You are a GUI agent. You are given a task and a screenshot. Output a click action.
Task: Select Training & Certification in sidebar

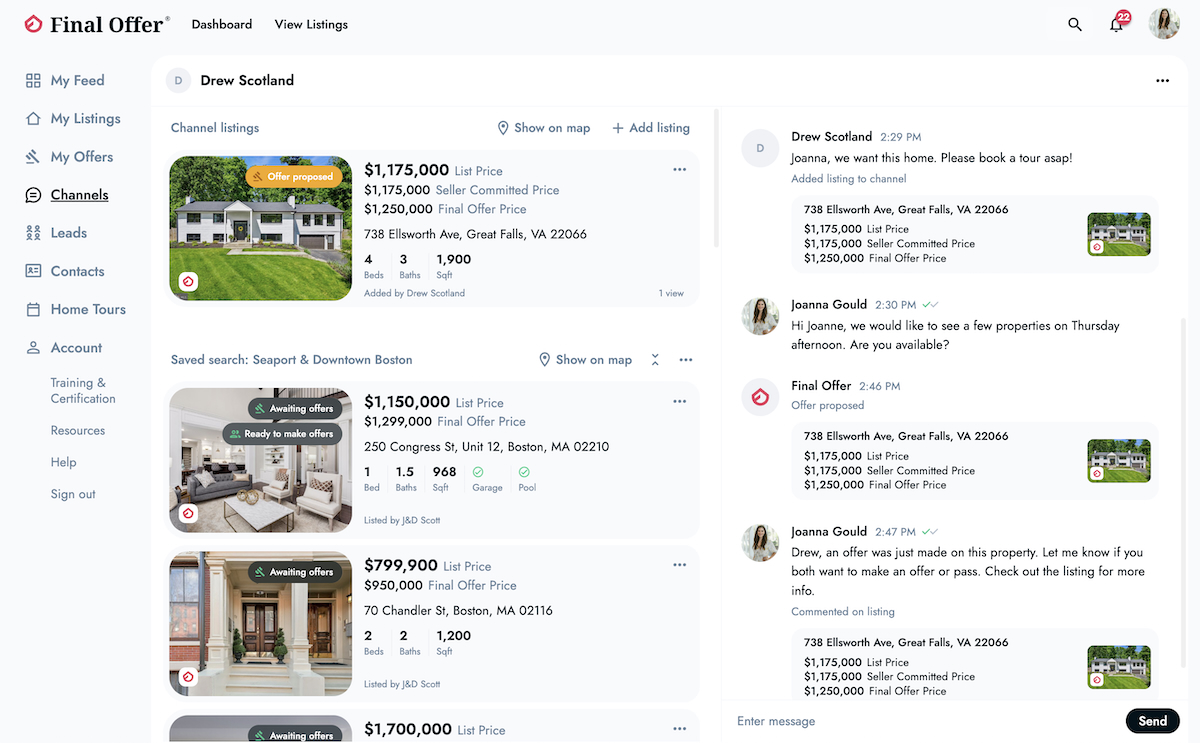click(x=83, y=390)
